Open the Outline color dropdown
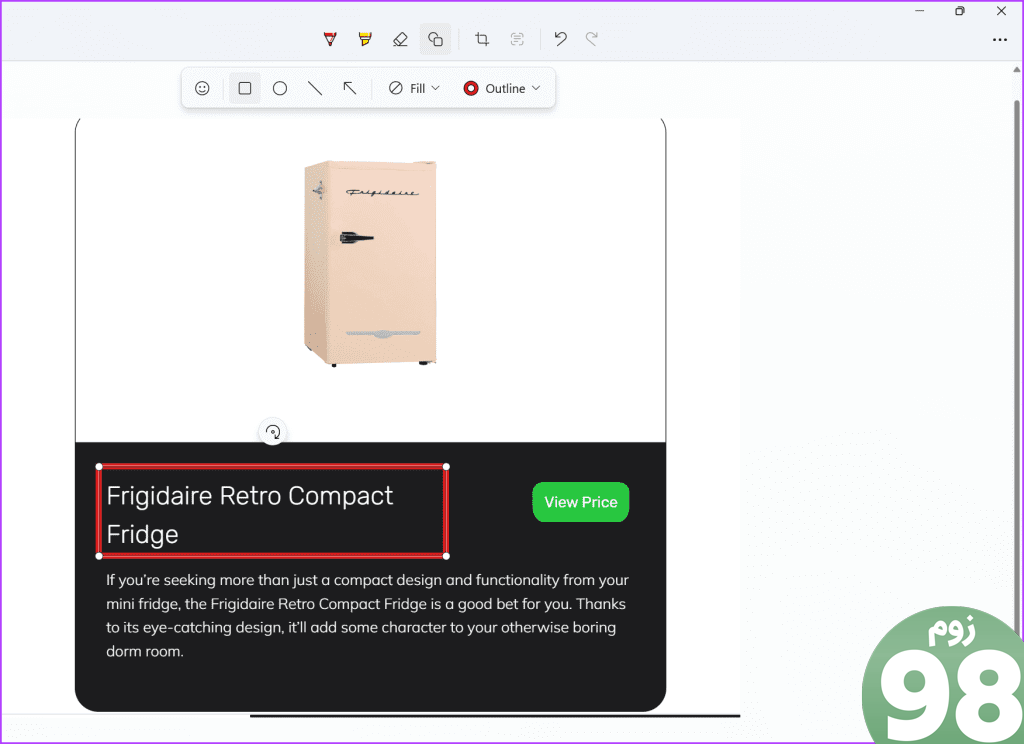The width and height of the screenshot is (1024, 744). tap(502, 88)
